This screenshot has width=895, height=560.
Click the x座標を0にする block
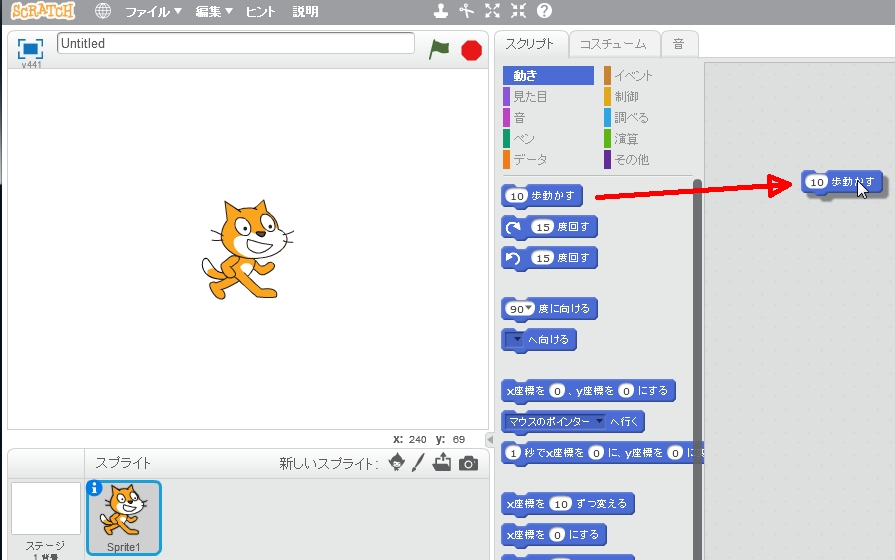click(554, 535)
